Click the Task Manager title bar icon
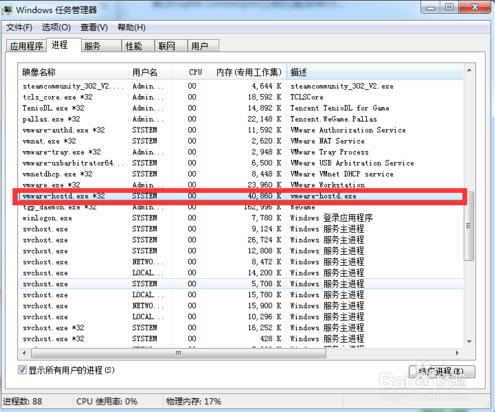The width and height of the screenshot is (495, 412). tap(7, 10)
